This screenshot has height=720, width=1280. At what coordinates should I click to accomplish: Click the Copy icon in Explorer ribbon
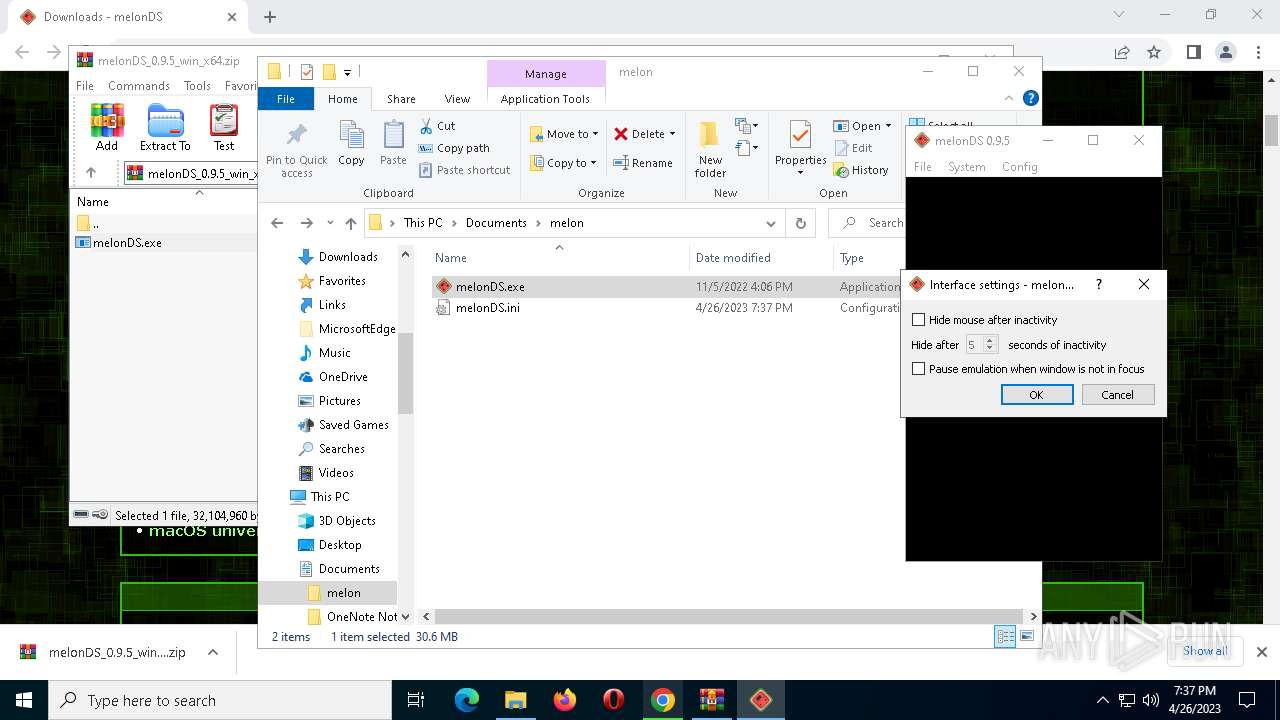[x=351, y=143]
